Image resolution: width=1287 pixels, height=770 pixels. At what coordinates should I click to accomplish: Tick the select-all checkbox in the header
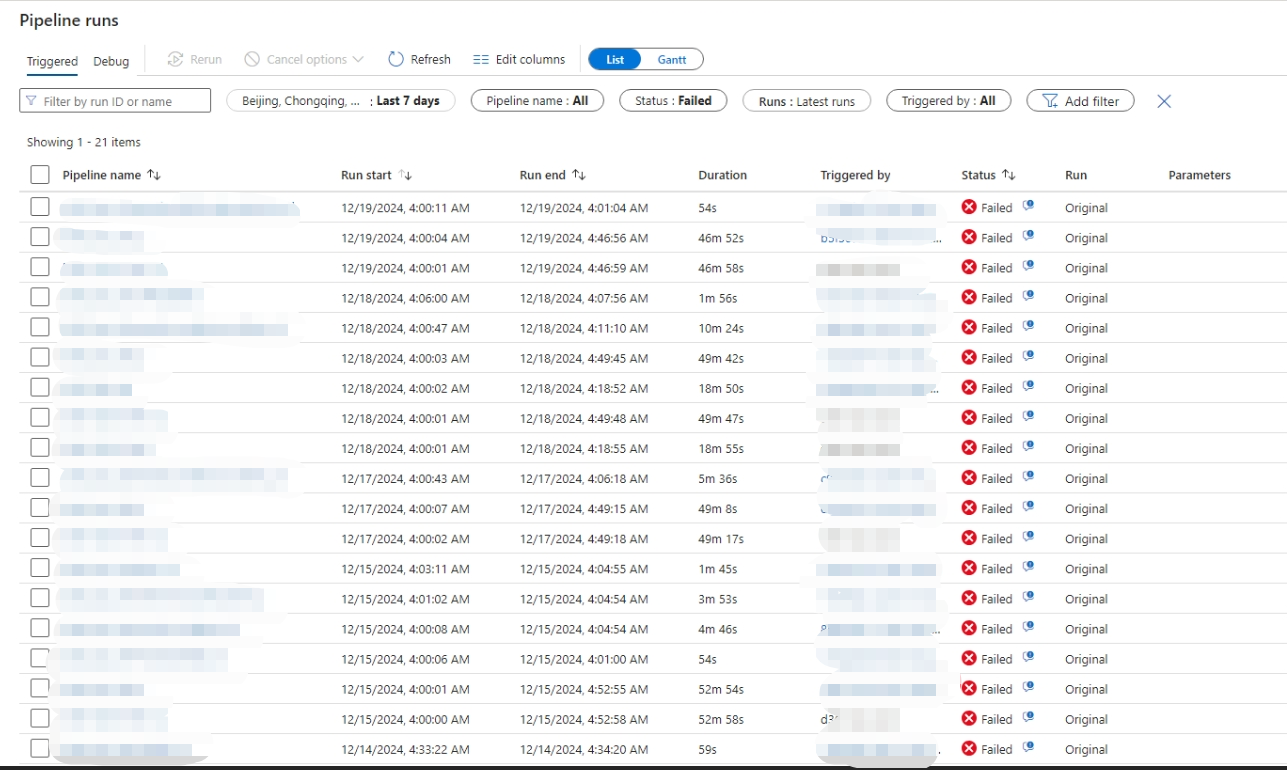click(40, 175)
